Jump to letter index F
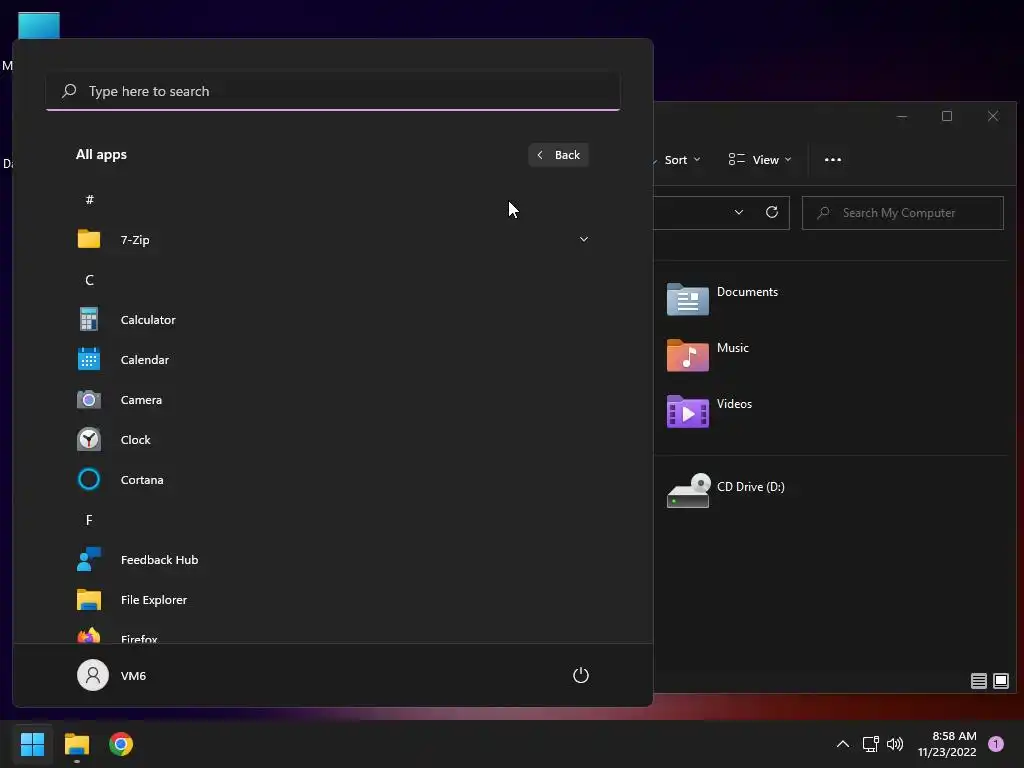 89,520
